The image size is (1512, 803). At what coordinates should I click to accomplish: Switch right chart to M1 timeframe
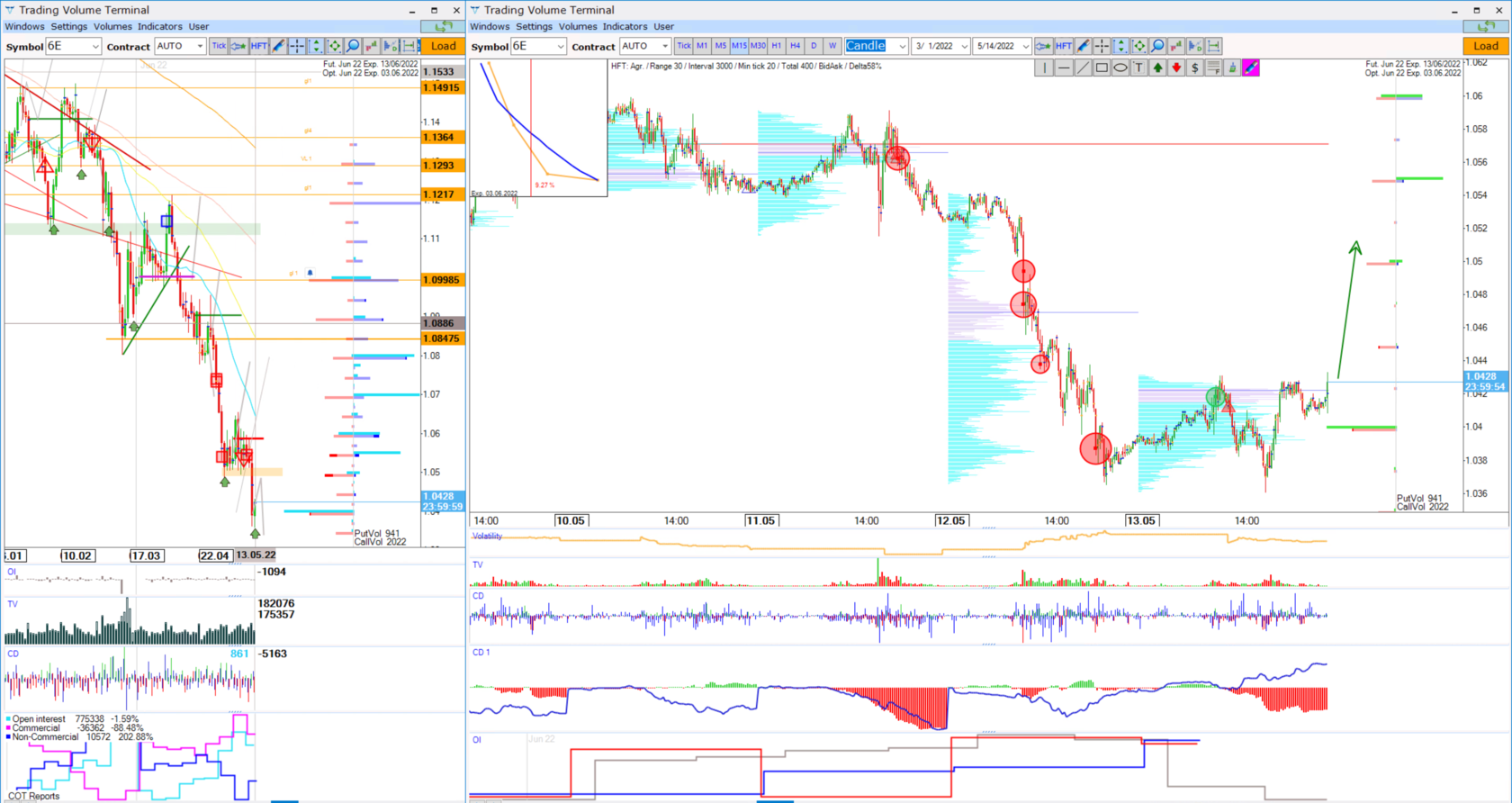(702, 46)
